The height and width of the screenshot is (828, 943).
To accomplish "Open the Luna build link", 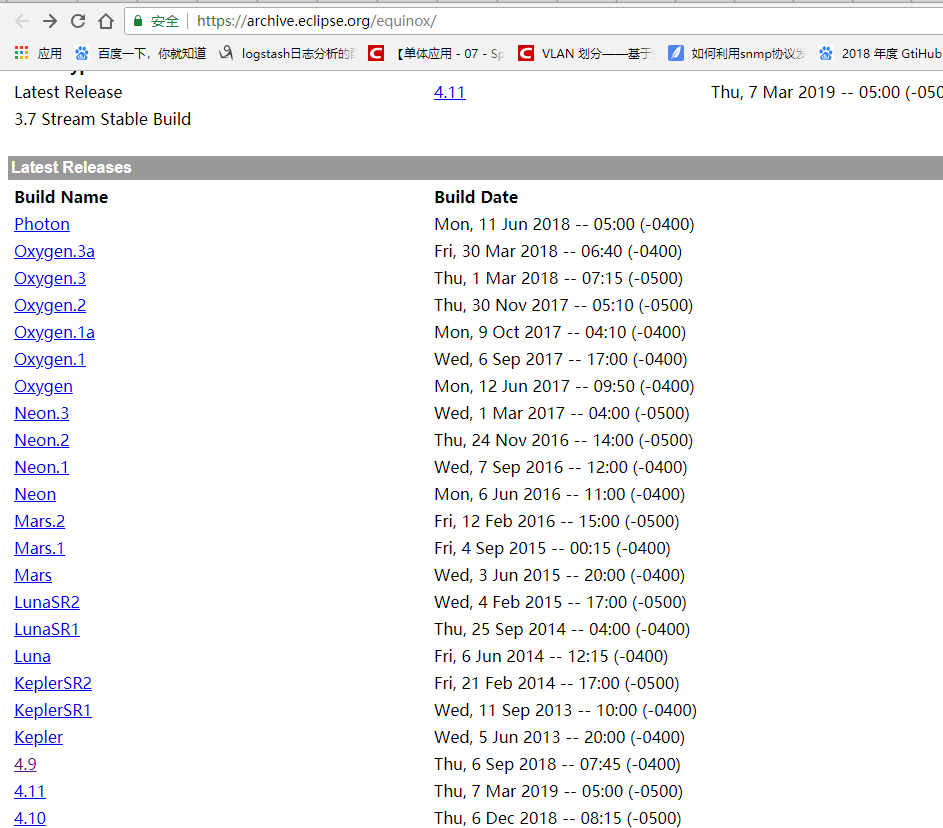I will [32, 657].
